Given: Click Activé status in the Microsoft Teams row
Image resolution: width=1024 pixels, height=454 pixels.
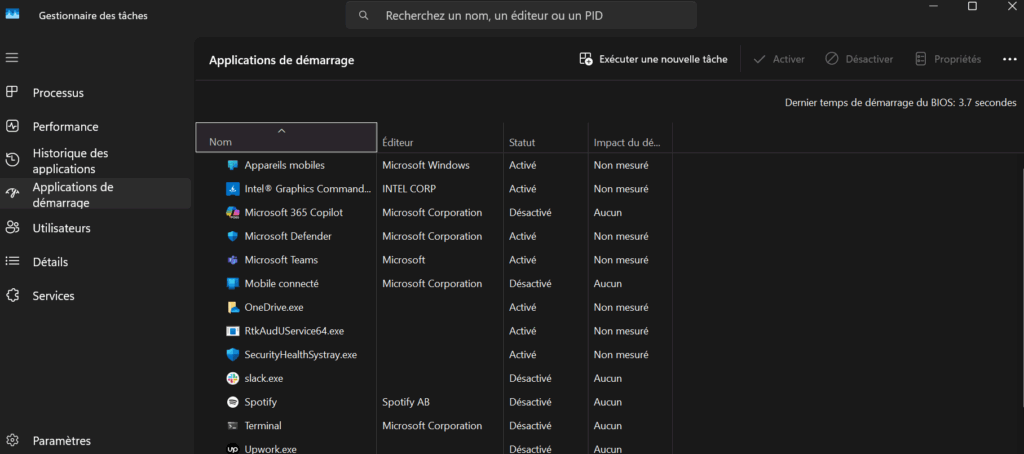Looking at the screenshot, I should pos(522,260).
